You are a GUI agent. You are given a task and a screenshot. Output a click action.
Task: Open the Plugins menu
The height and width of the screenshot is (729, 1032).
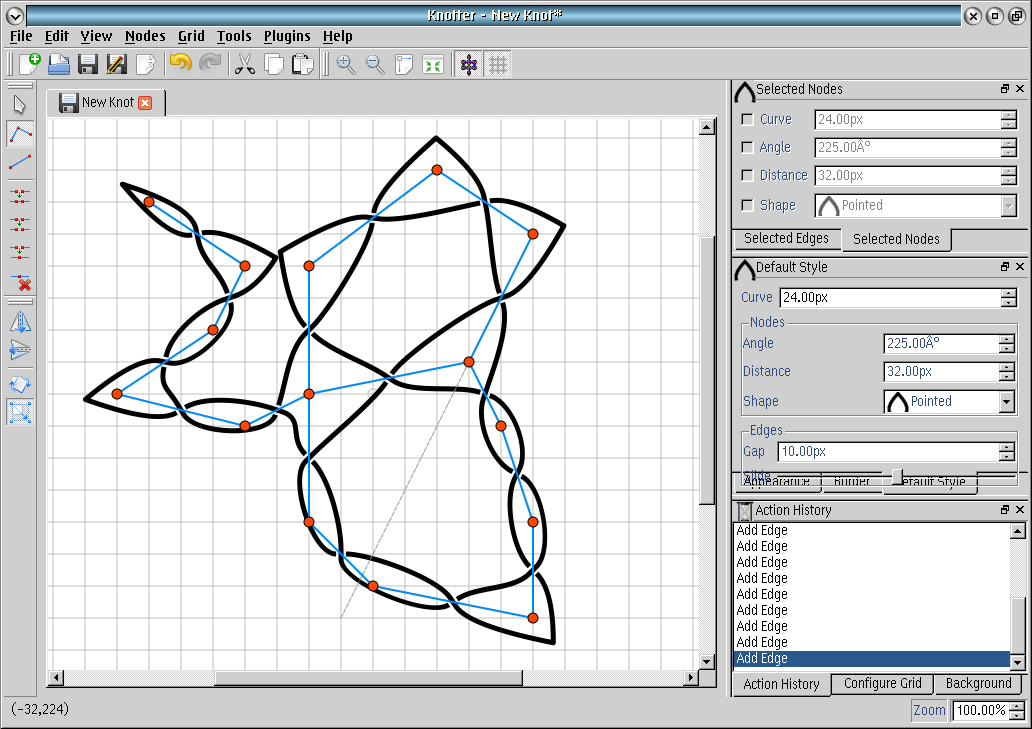click(x=287, y=36)
